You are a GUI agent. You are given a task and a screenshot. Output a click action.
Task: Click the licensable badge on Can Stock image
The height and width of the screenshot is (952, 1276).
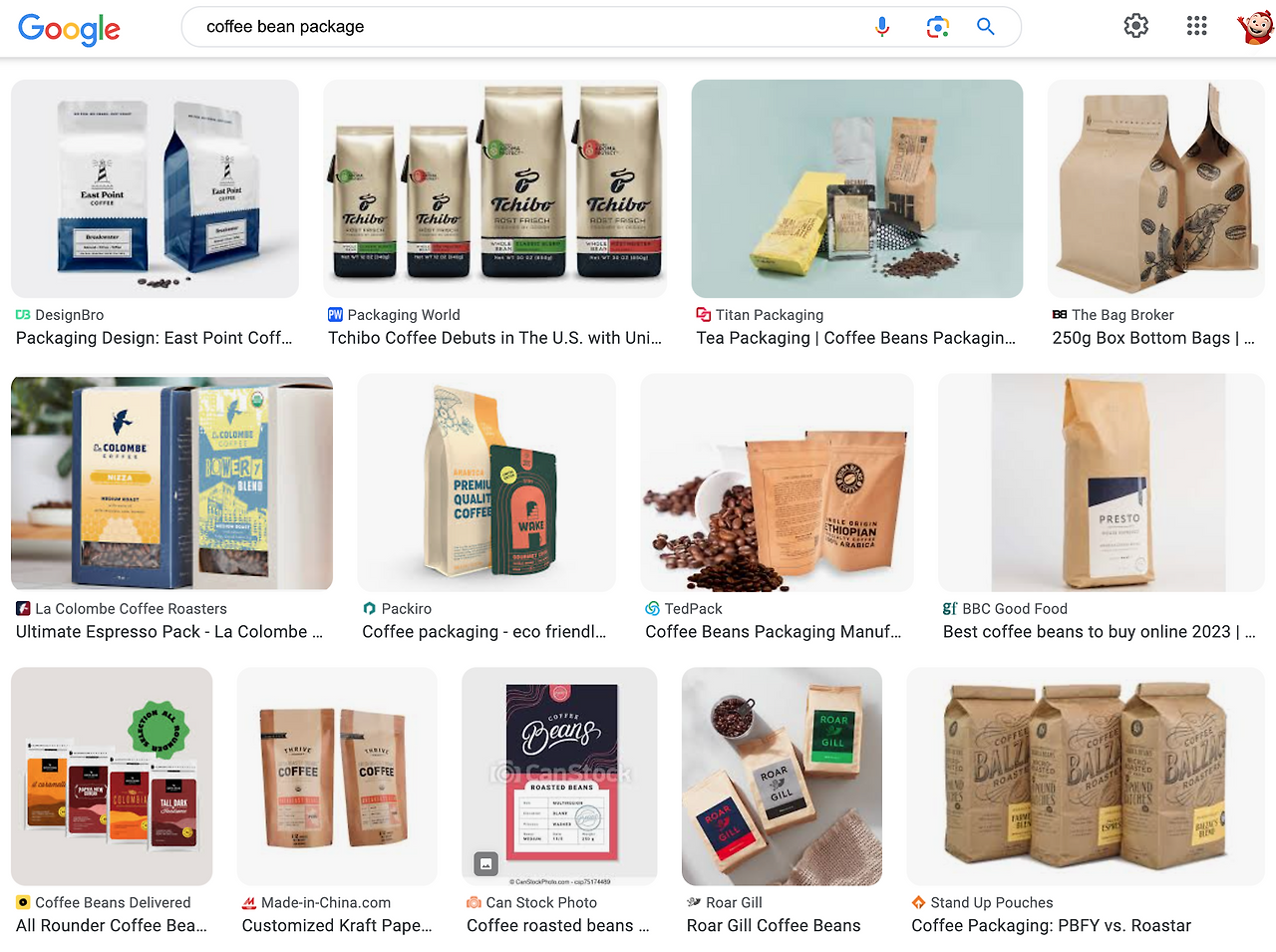click(x=485, y=863)
